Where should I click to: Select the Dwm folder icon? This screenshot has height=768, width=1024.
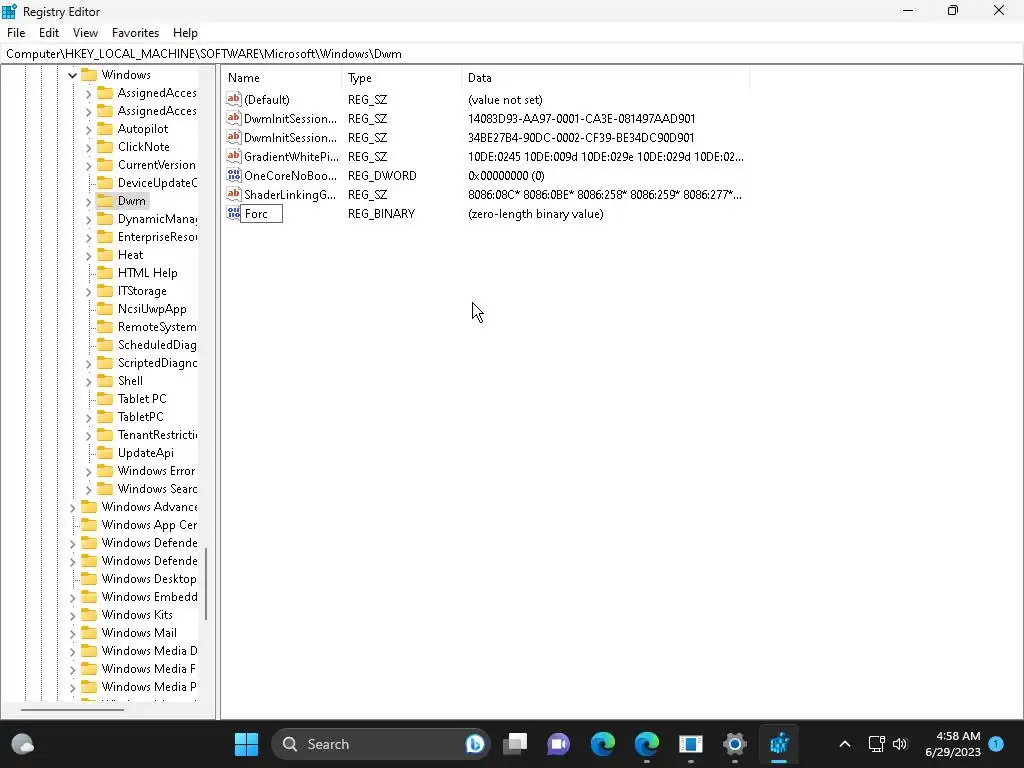click(x=105, y=200)
